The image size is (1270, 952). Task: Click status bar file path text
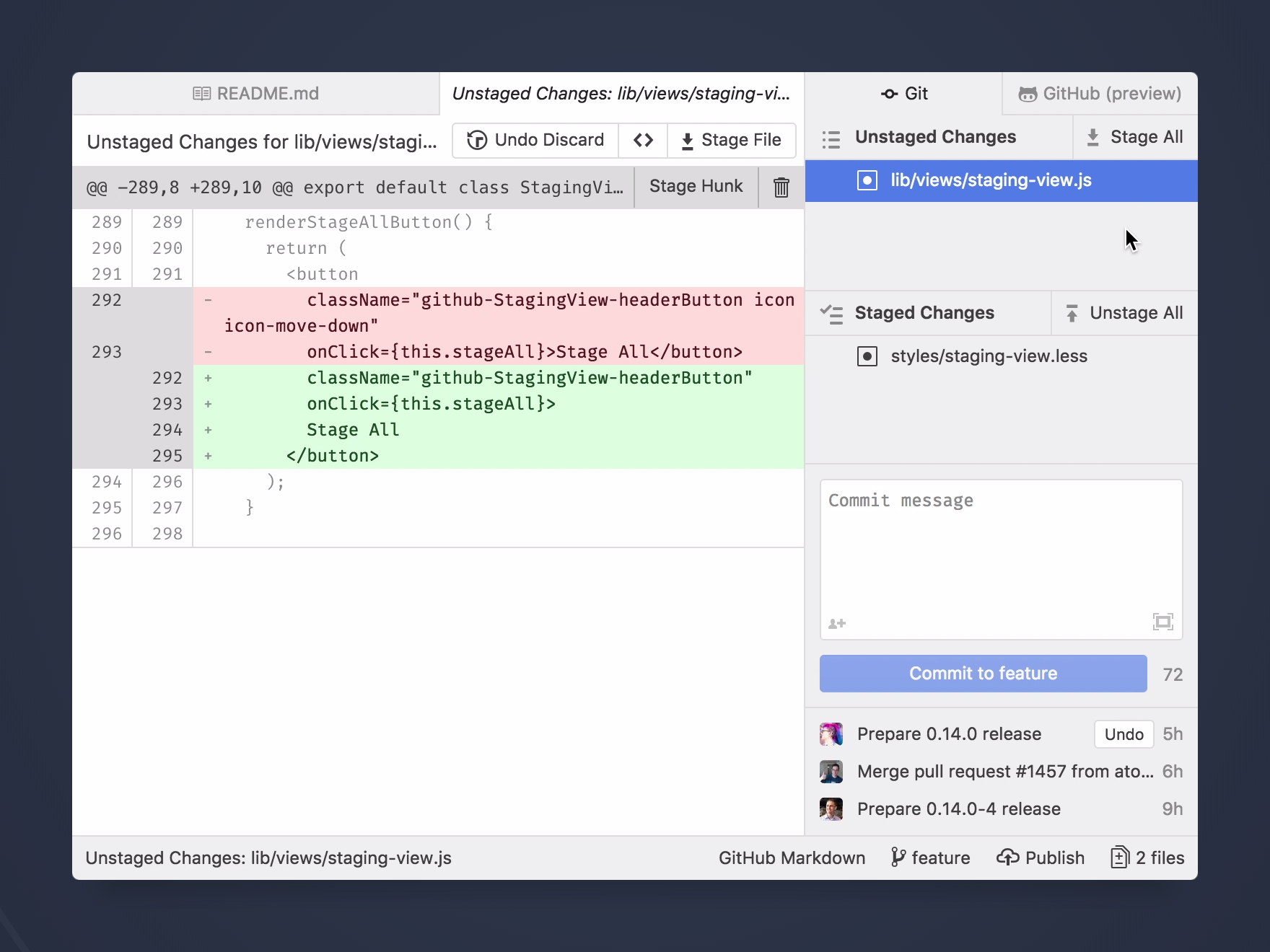[x=268, y=858]
